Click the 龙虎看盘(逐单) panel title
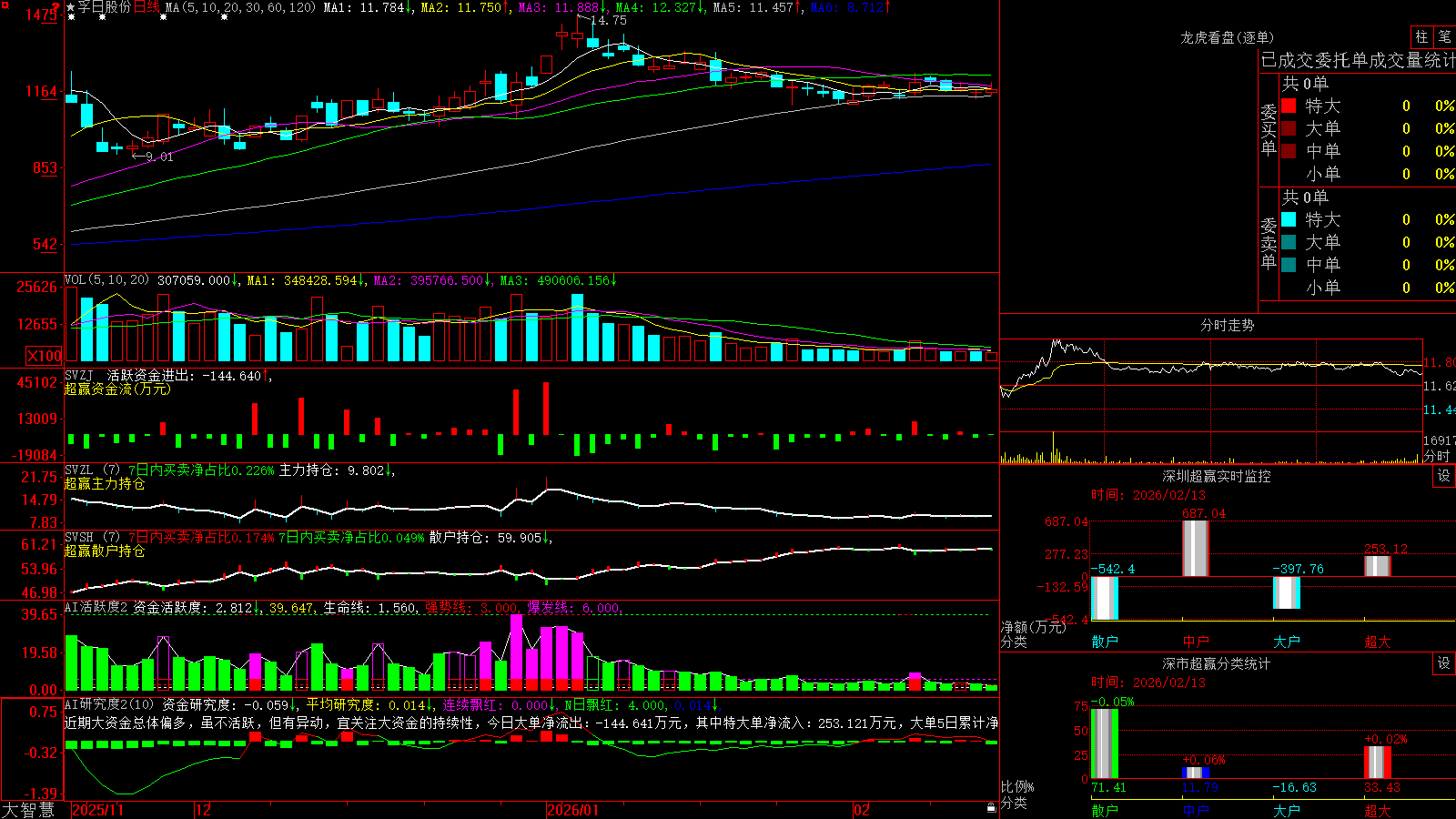This screenshot has height=819, width=1456. pyautogui.click(x=1228, y=37)
